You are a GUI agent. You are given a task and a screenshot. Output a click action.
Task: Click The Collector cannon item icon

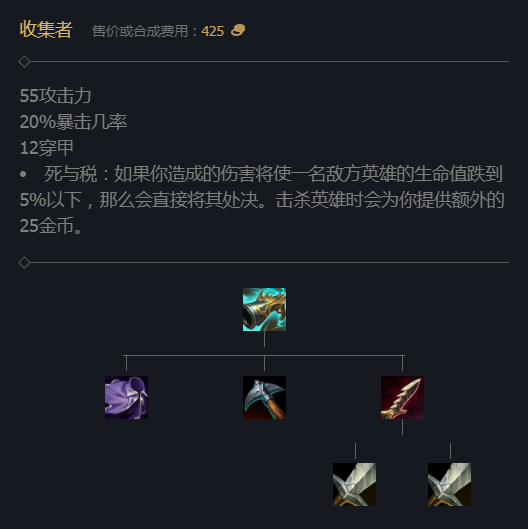point(264,309)
